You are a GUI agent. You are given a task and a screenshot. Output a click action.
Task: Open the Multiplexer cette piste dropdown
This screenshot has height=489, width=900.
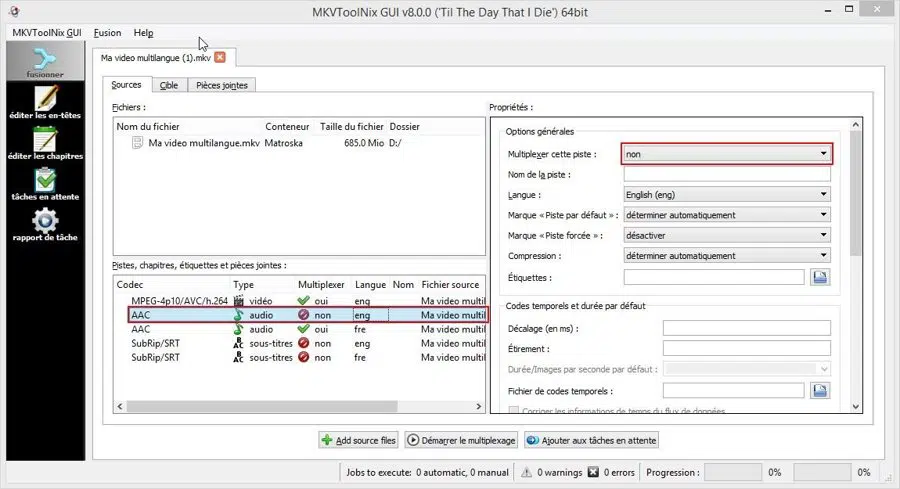tap(727, 154)
